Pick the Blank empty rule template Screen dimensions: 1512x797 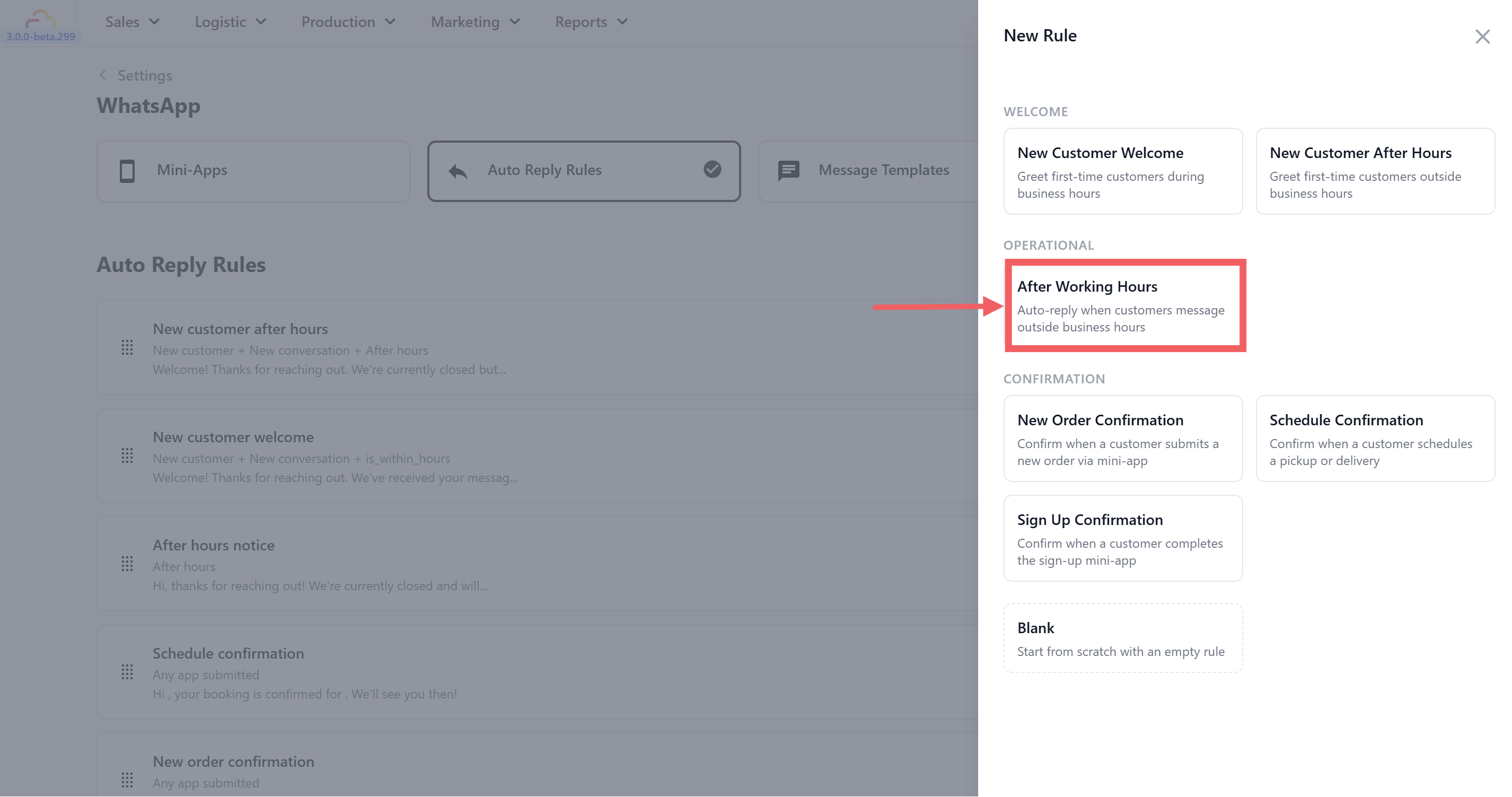click(1122, 638)
